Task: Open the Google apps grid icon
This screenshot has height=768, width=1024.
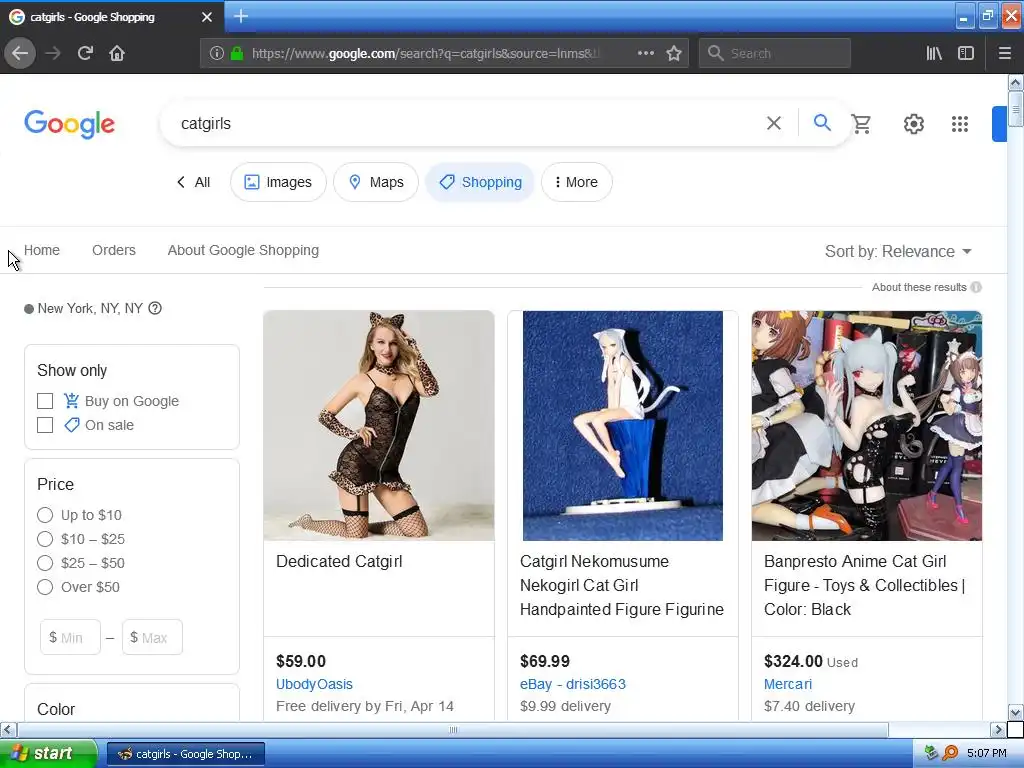Action: click(x=960, y=123)
